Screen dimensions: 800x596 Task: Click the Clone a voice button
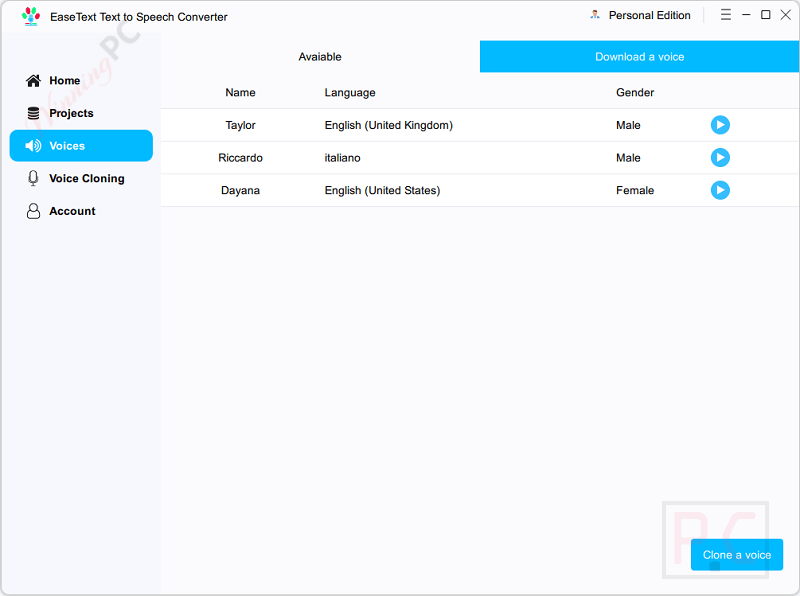737,555
